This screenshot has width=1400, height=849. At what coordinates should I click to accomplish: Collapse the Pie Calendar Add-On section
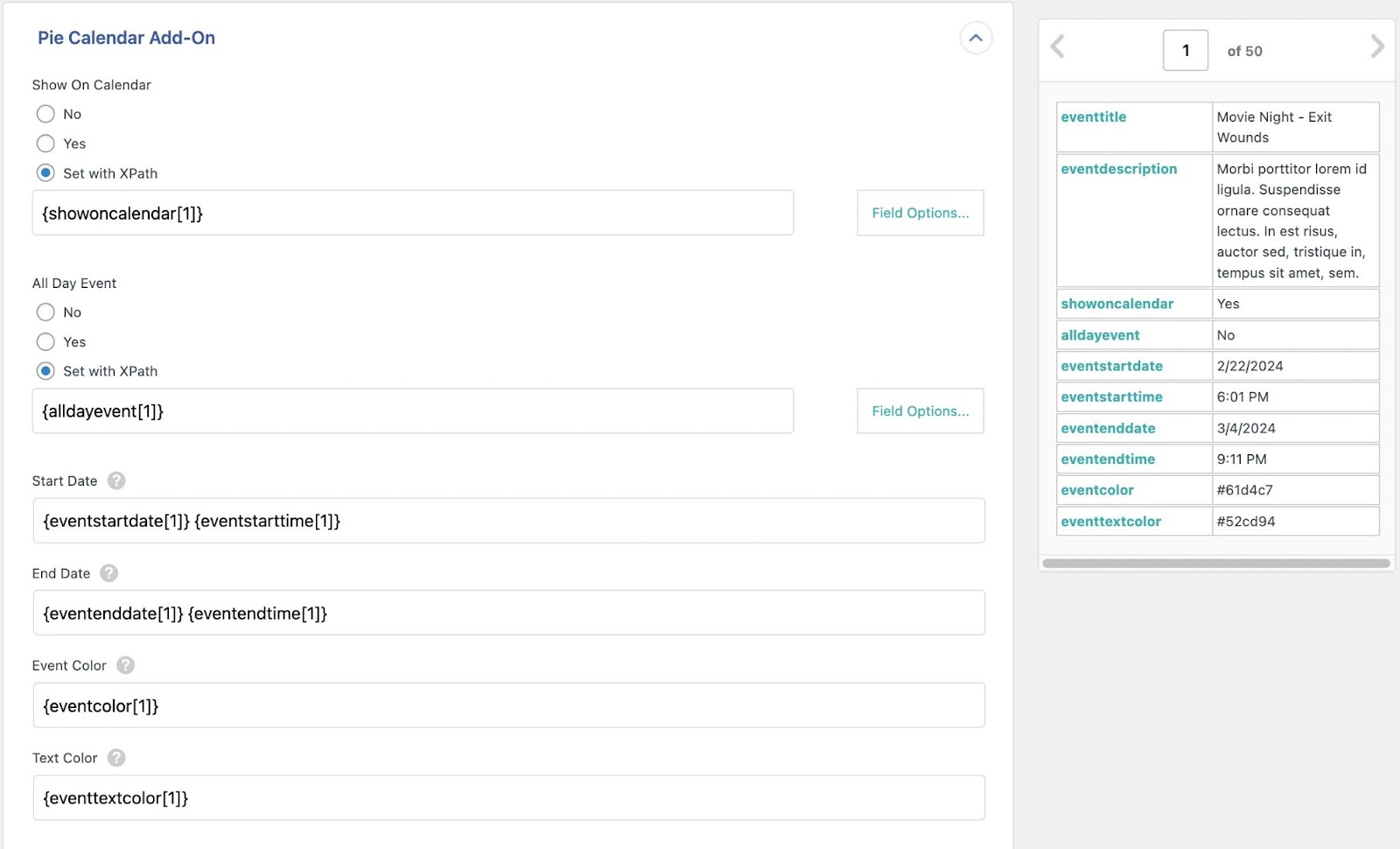click(x=976, y=38)
